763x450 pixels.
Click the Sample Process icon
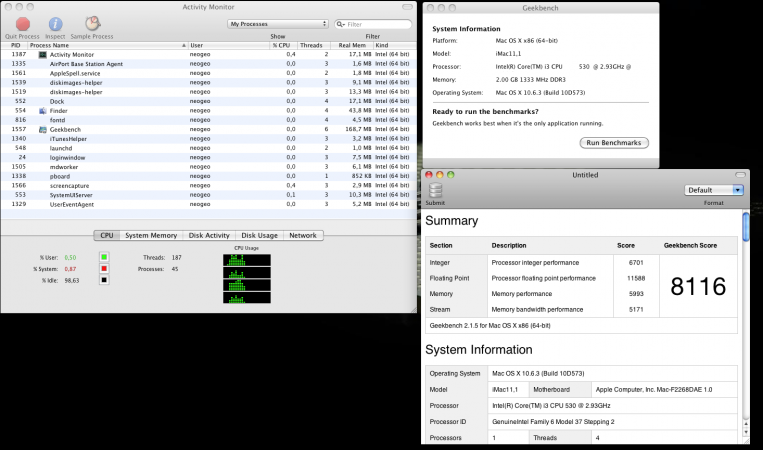point(92,23)
